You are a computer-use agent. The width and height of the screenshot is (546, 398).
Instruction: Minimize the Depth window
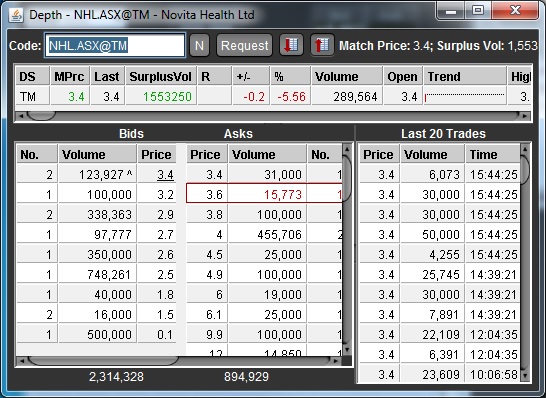pyautogui.click(x=451, y=11)
